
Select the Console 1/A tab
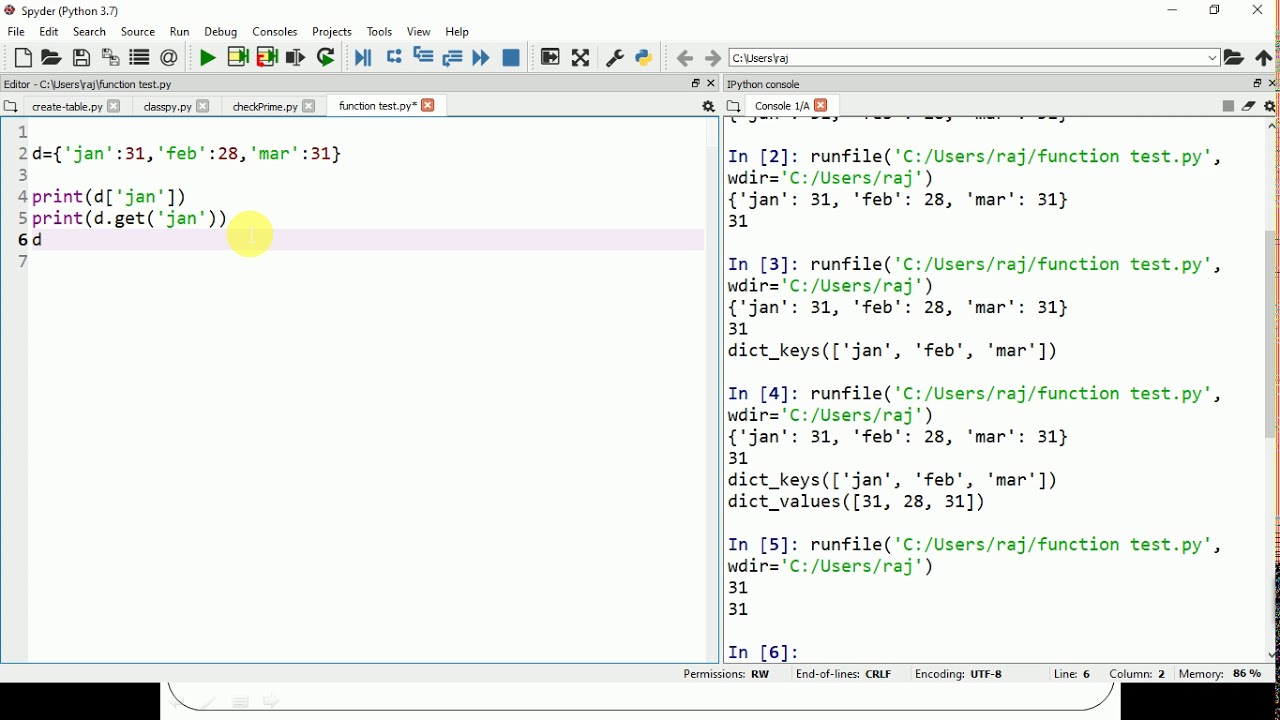click(782, 106)
